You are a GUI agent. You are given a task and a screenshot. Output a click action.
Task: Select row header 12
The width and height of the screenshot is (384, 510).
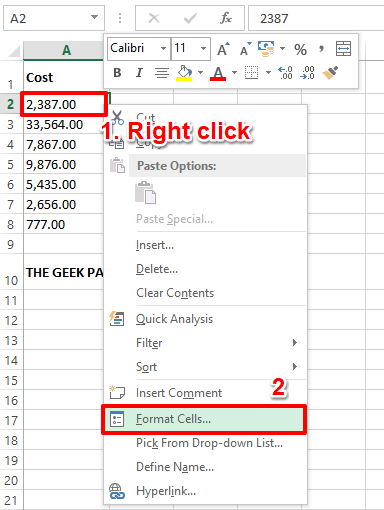(11, 320)
